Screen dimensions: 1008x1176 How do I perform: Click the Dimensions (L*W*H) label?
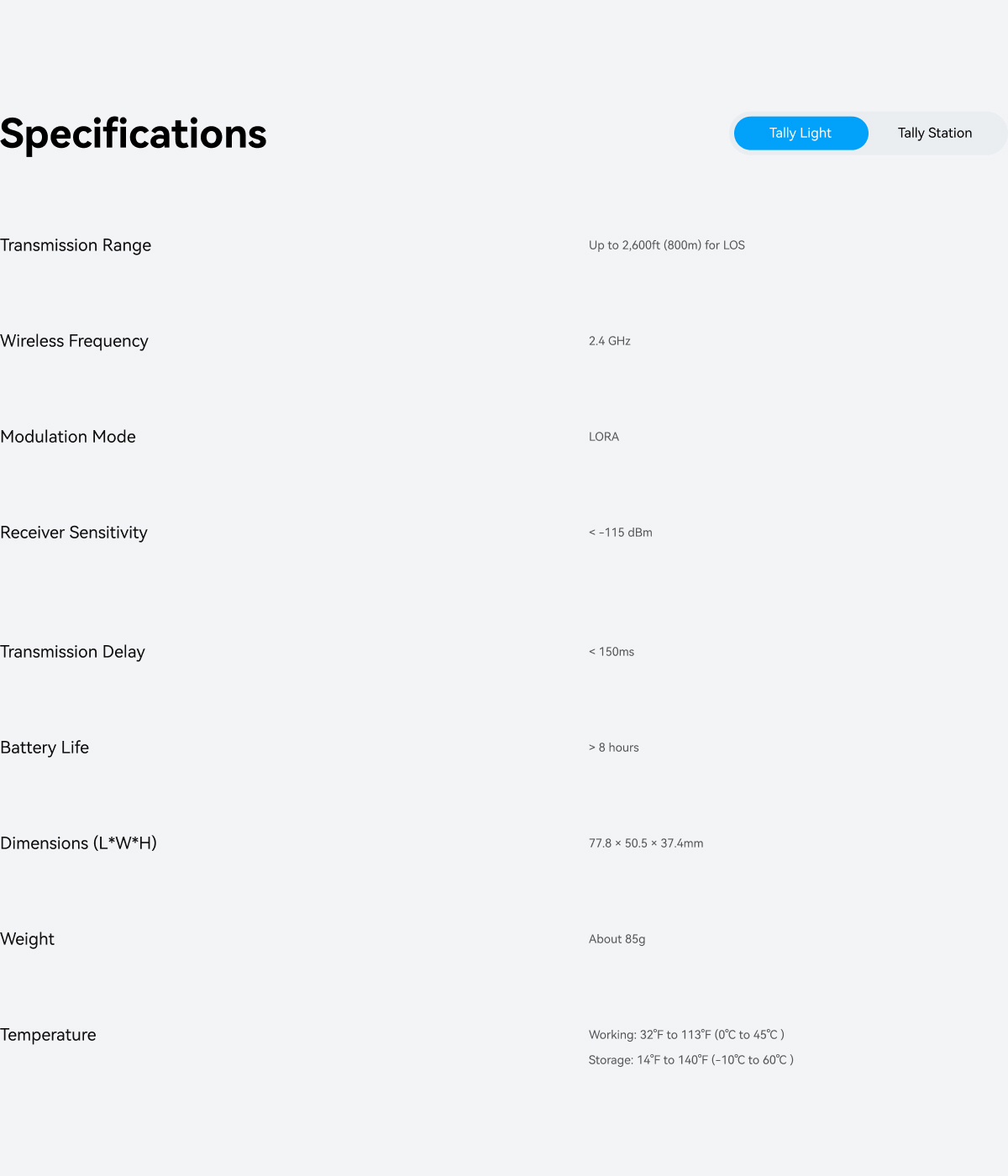[x=79, y=843]
